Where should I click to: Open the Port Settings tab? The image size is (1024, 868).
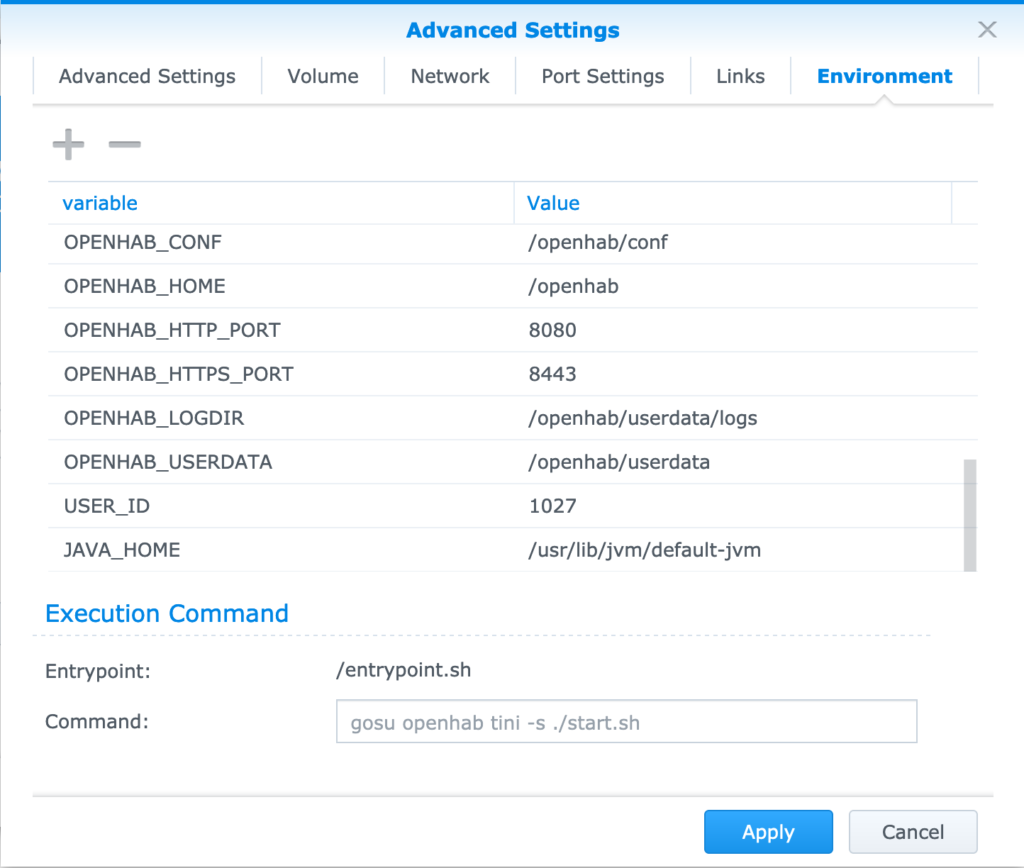click(x=603, y=76)
